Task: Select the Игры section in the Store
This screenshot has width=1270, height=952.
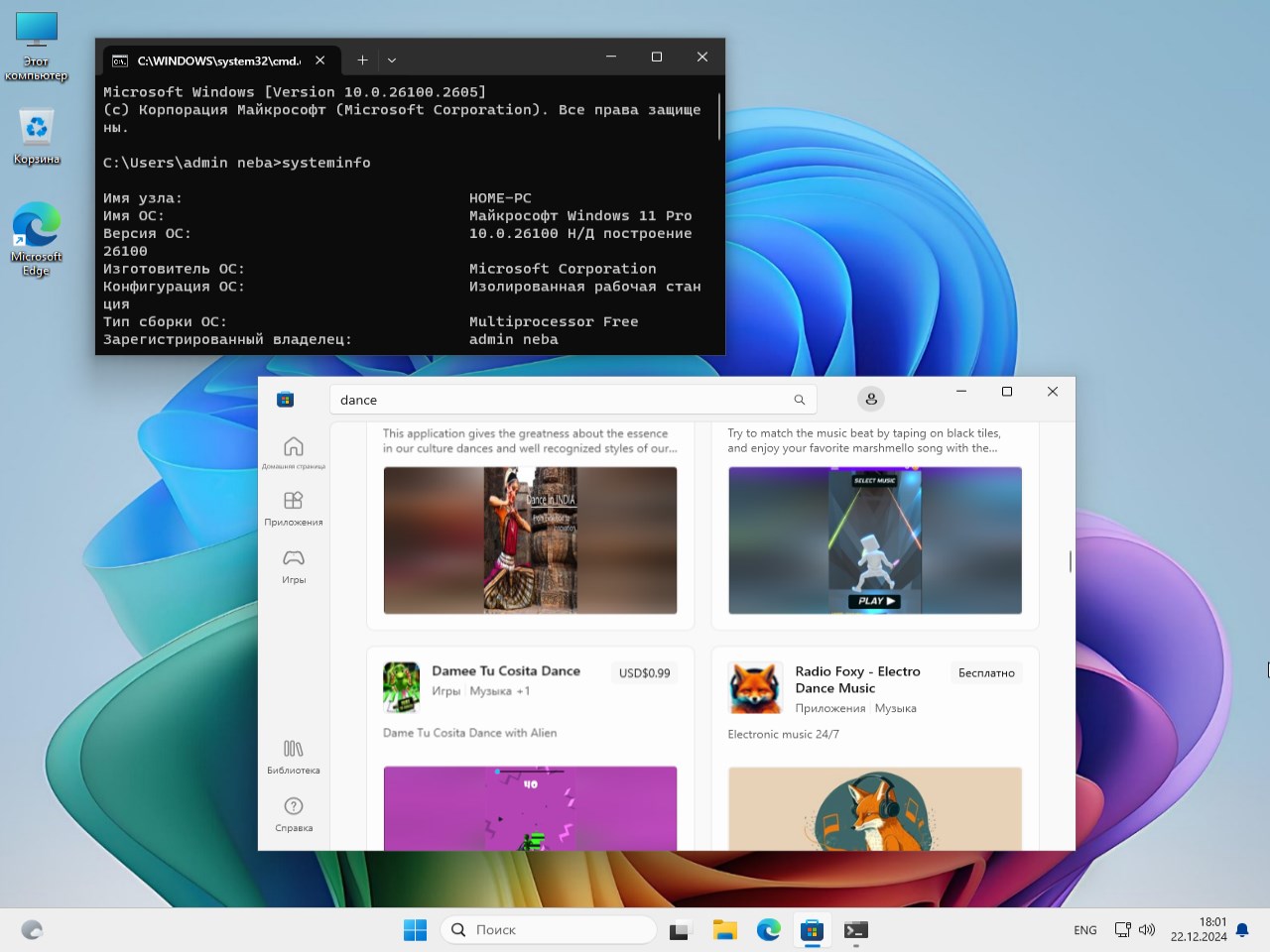Action: click(x=293, y=565)
